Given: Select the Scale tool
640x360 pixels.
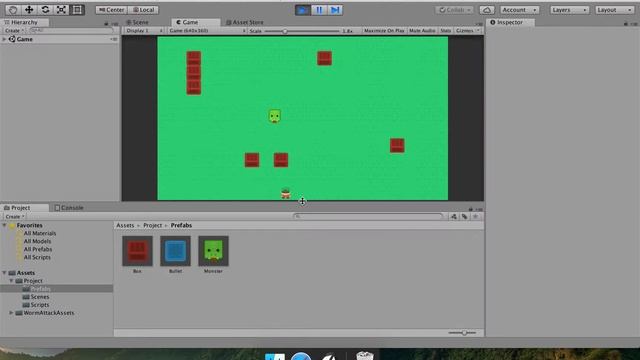Looking at the screenshot, I should (61, 10).
